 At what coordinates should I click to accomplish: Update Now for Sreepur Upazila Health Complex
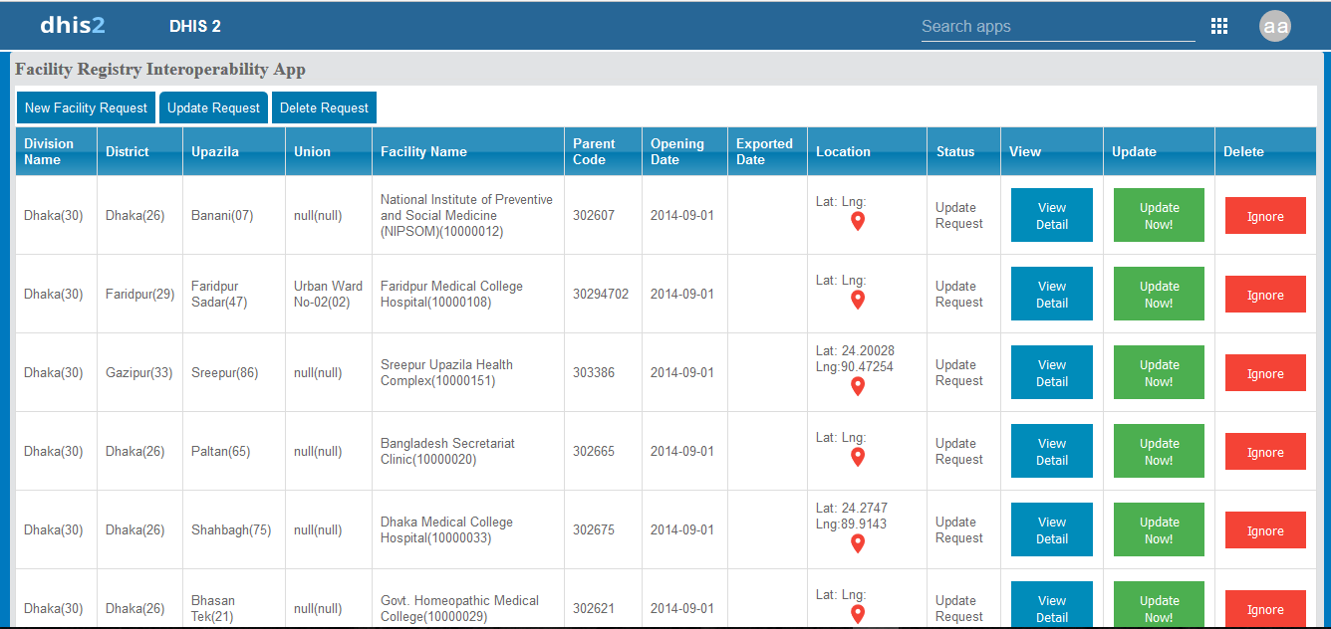1159,372
